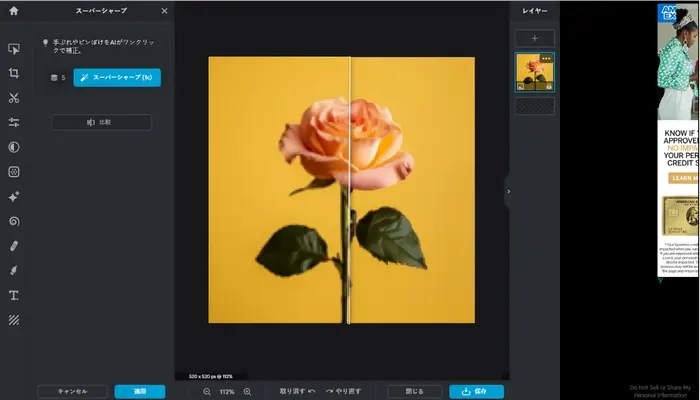Click 取り消す undo
Screen dimensions: 700x400
(297, 392)
